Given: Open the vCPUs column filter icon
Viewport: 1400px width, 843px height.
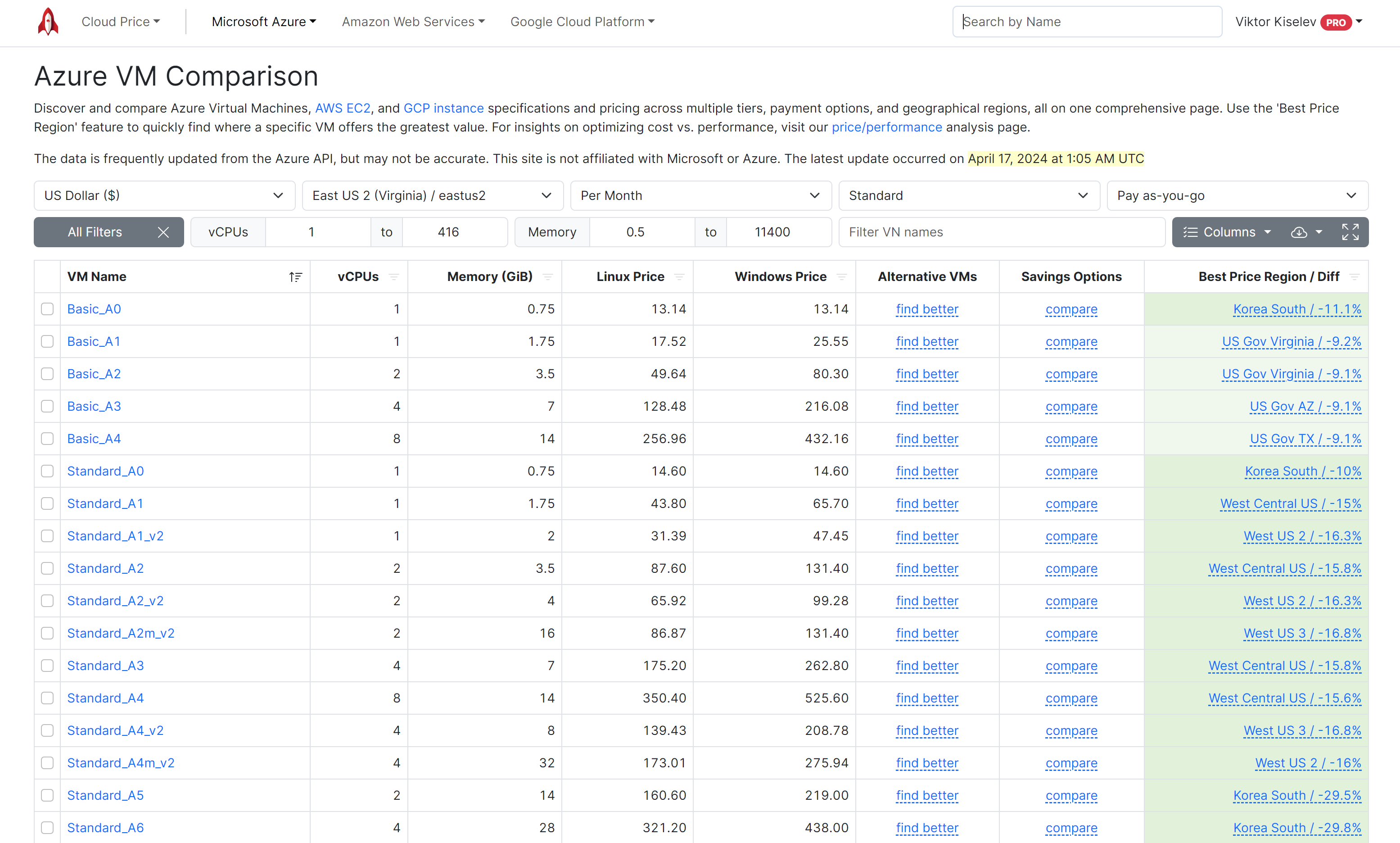Looking at the screenshot, I should [x=393, y=277].
